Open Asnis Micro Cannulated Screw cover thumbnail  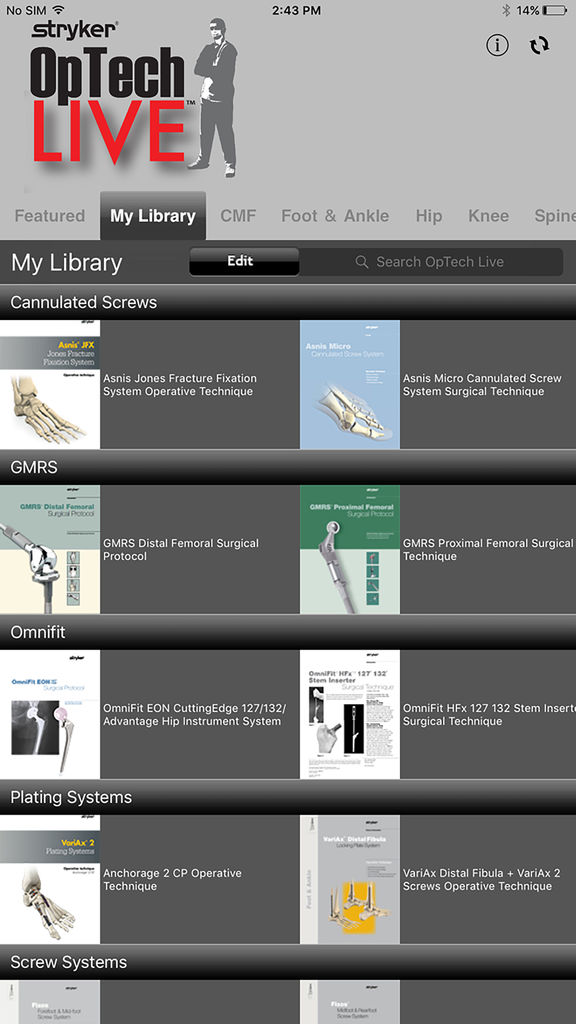350,384
